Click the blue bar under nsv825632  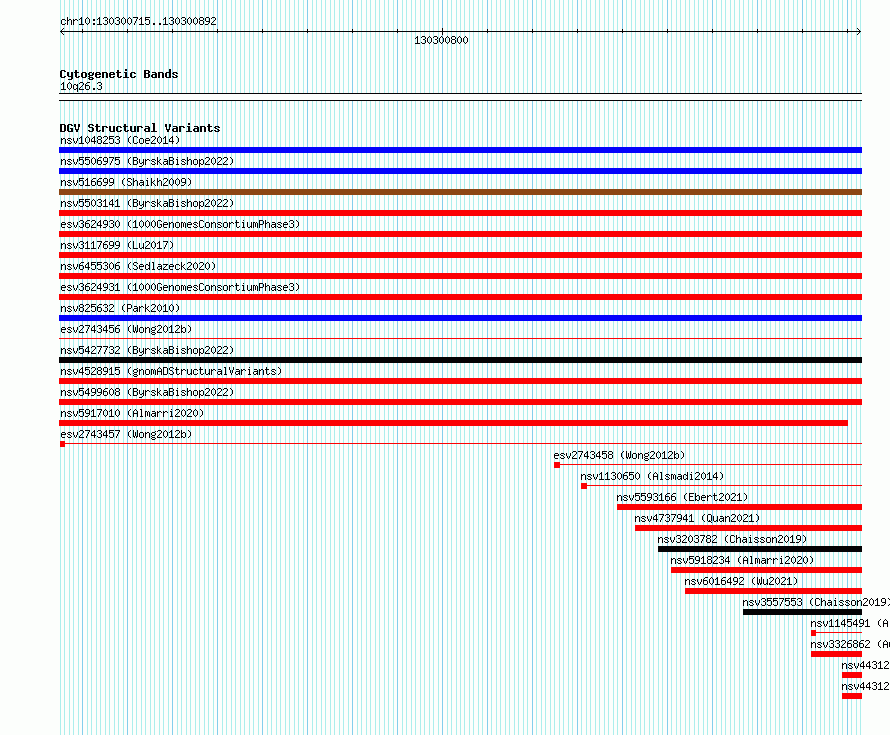point(460,318)
